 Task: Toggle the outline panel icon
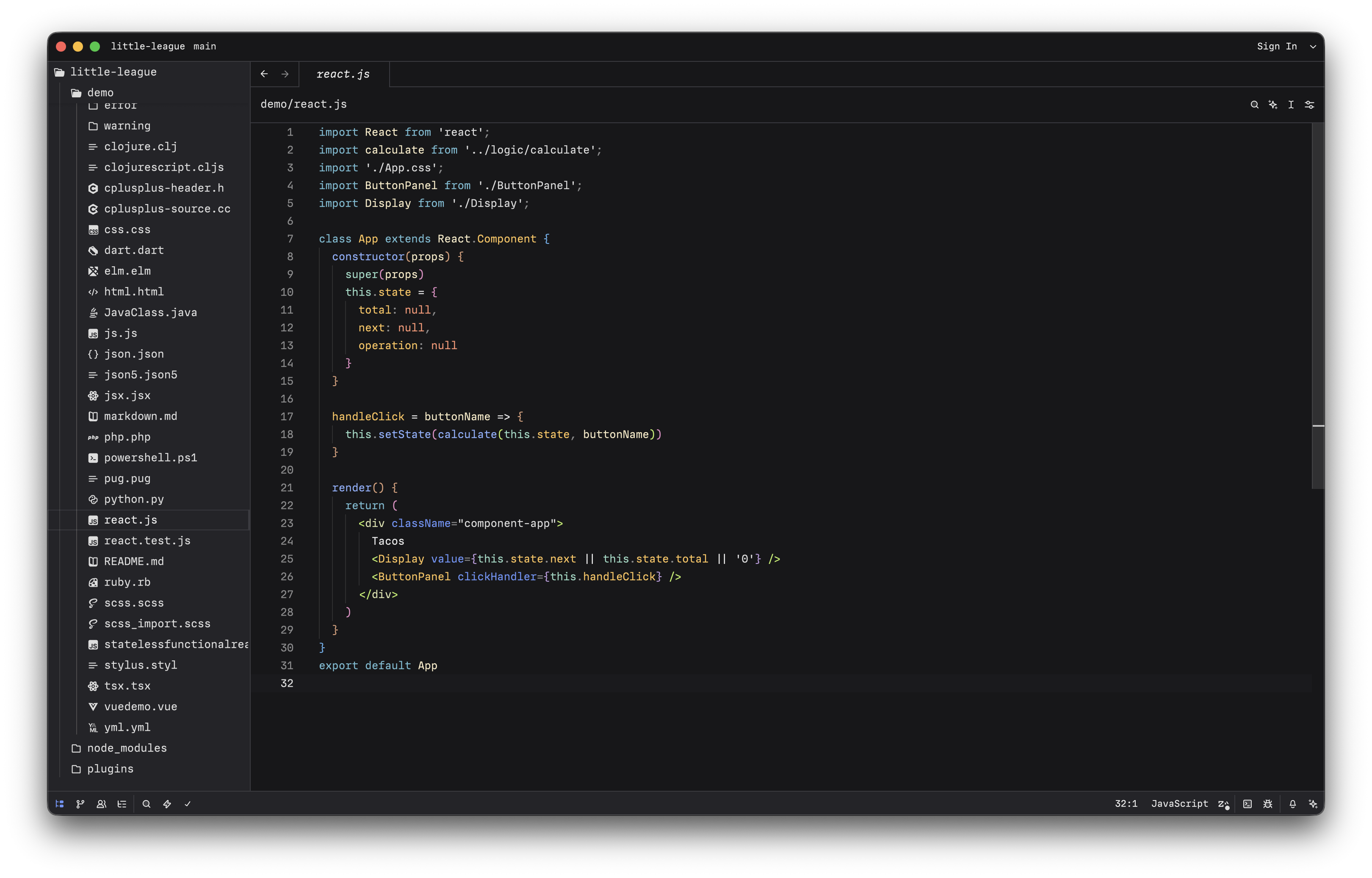122,803
